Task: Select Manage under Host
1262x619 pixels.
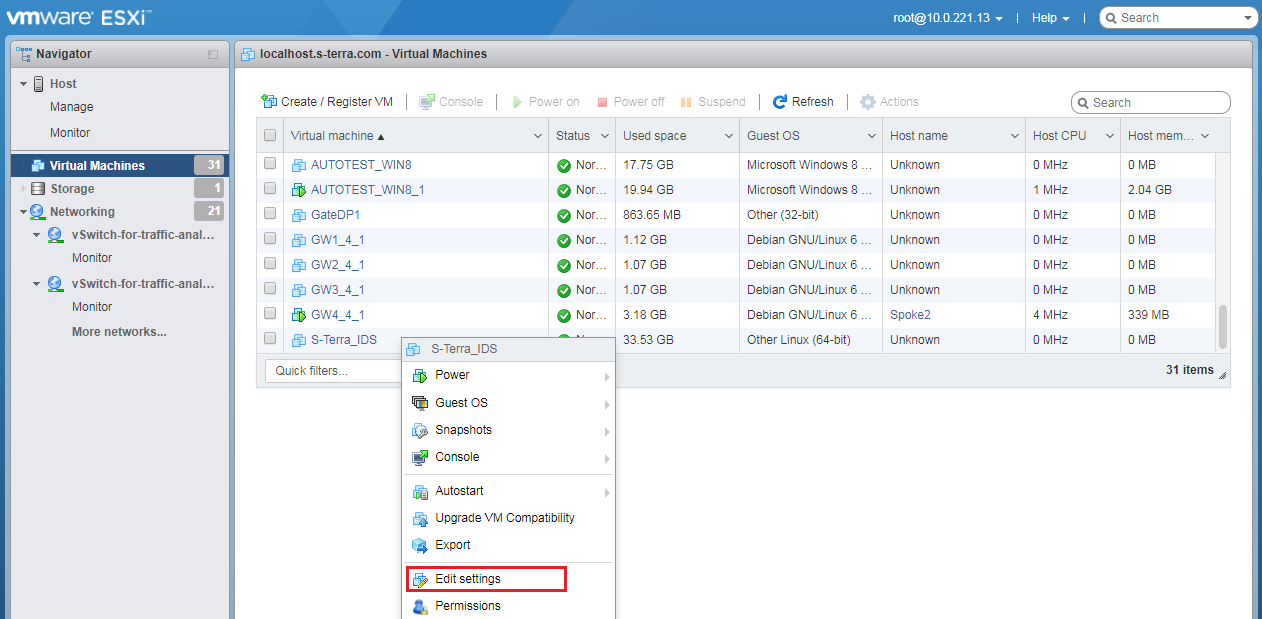Action: pos(71,107)
